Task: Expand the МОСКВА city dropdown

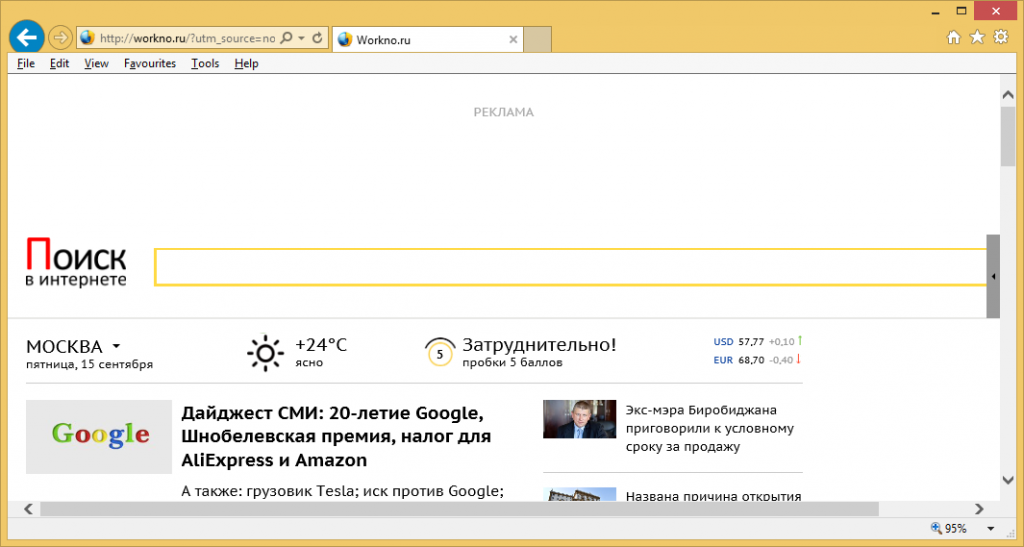Action: (x=116, y=346)
